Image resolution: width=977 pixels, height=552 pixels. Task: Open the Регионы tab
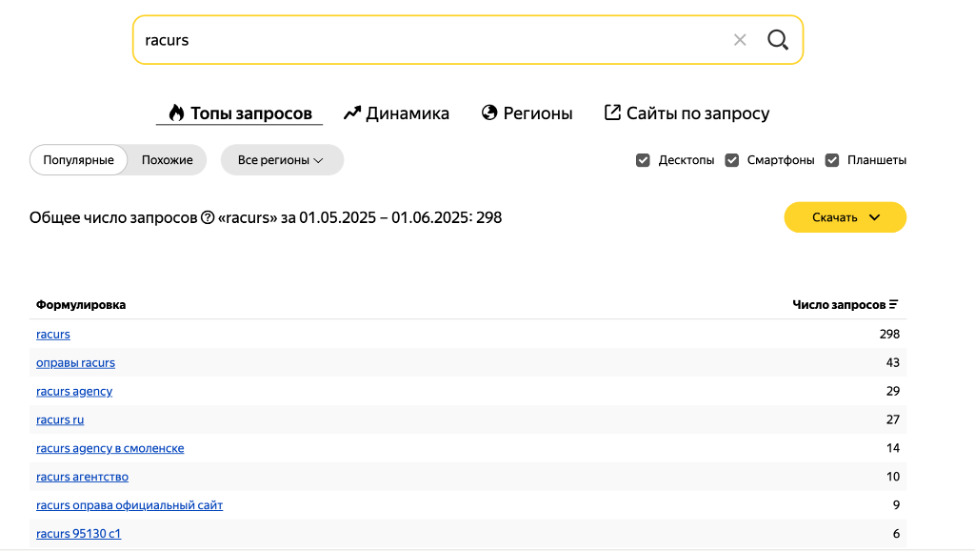coord(526,113)
